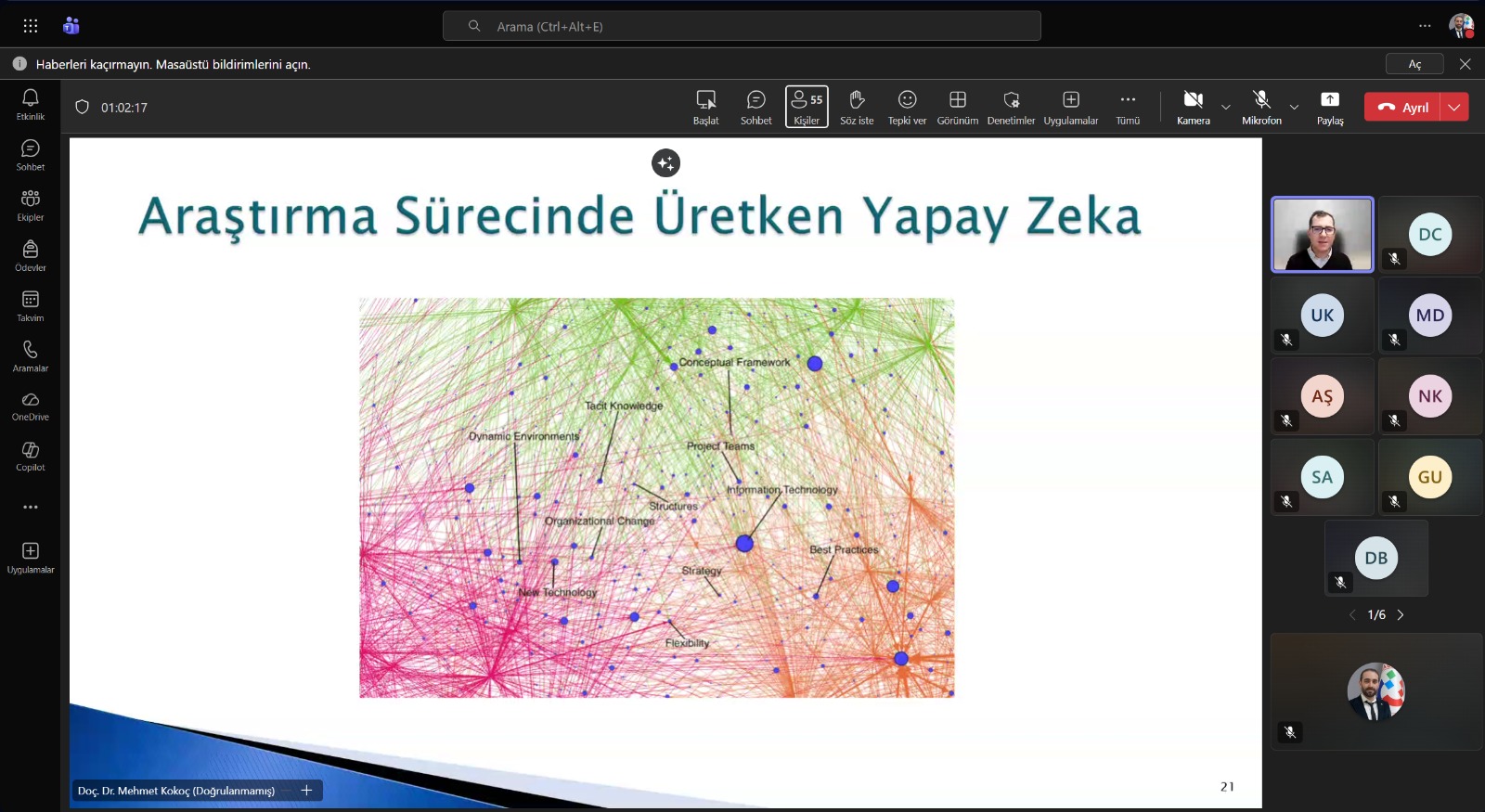1485x812 pixels.
Task: Open Takvim calendar in the sidebar
Action: click(31, 305)
